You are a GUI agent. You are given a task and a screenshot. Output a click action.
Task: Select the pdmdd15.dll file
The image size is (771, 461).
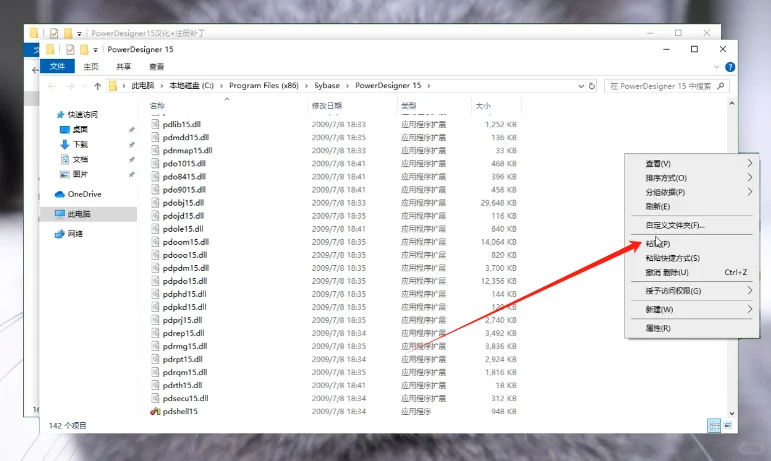(186, 137)
